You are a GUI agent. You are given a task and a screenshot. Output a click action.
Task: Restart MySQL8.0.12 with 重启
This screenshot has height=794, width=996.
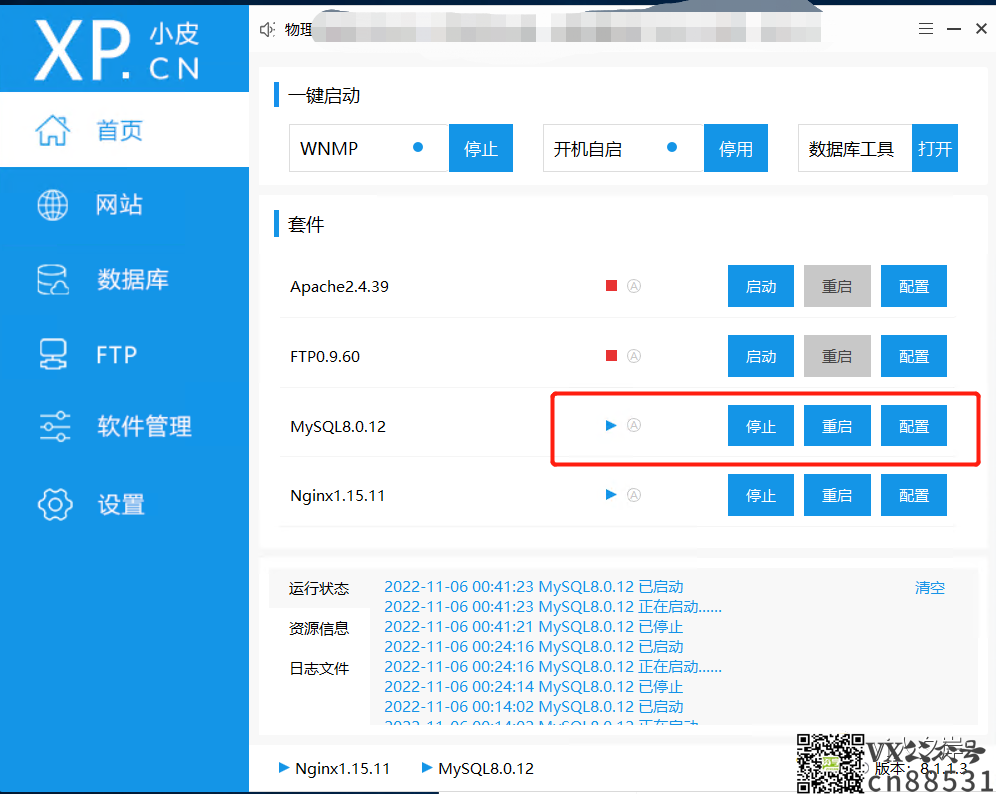point(837,426)
